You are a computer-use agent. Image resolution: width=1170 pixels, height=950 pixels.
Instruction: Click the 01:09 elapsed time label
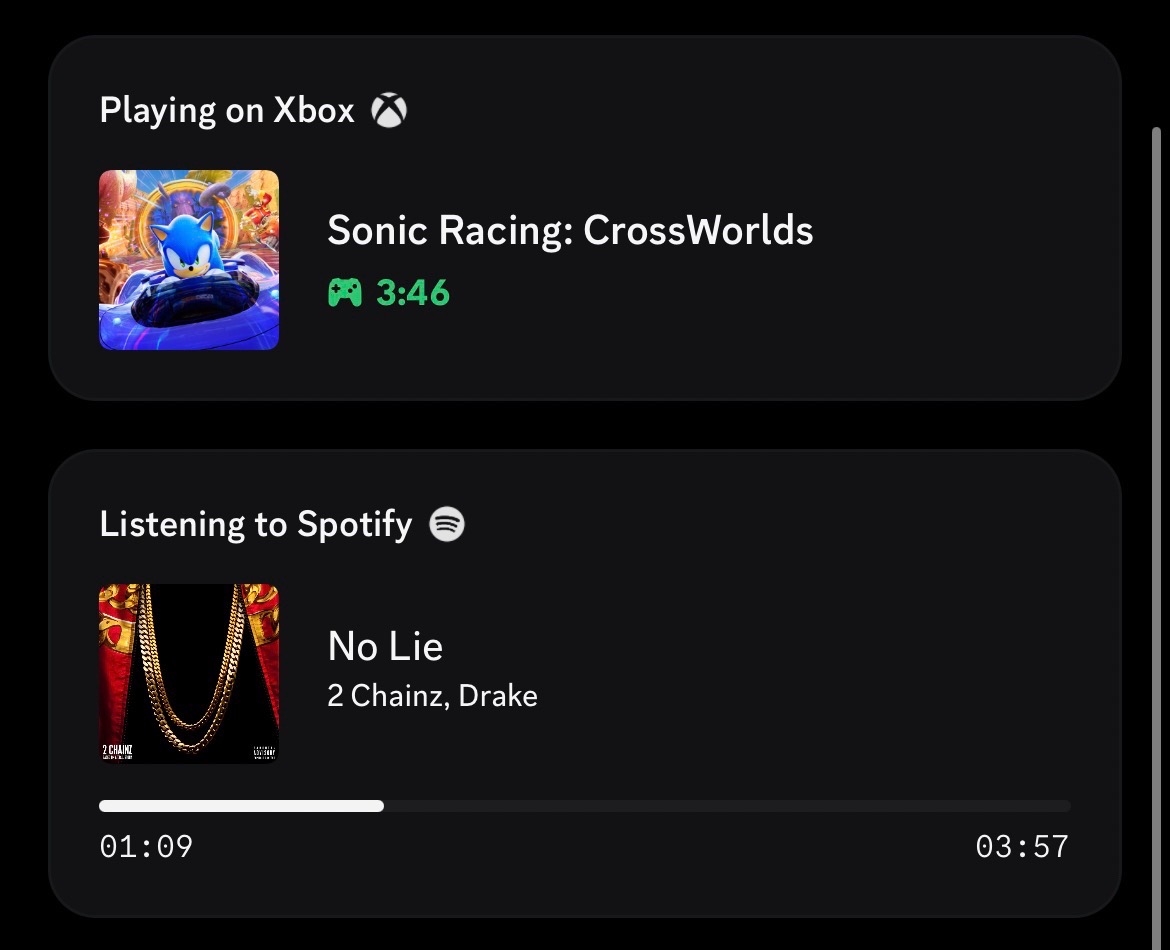click(x=146, y=846)
